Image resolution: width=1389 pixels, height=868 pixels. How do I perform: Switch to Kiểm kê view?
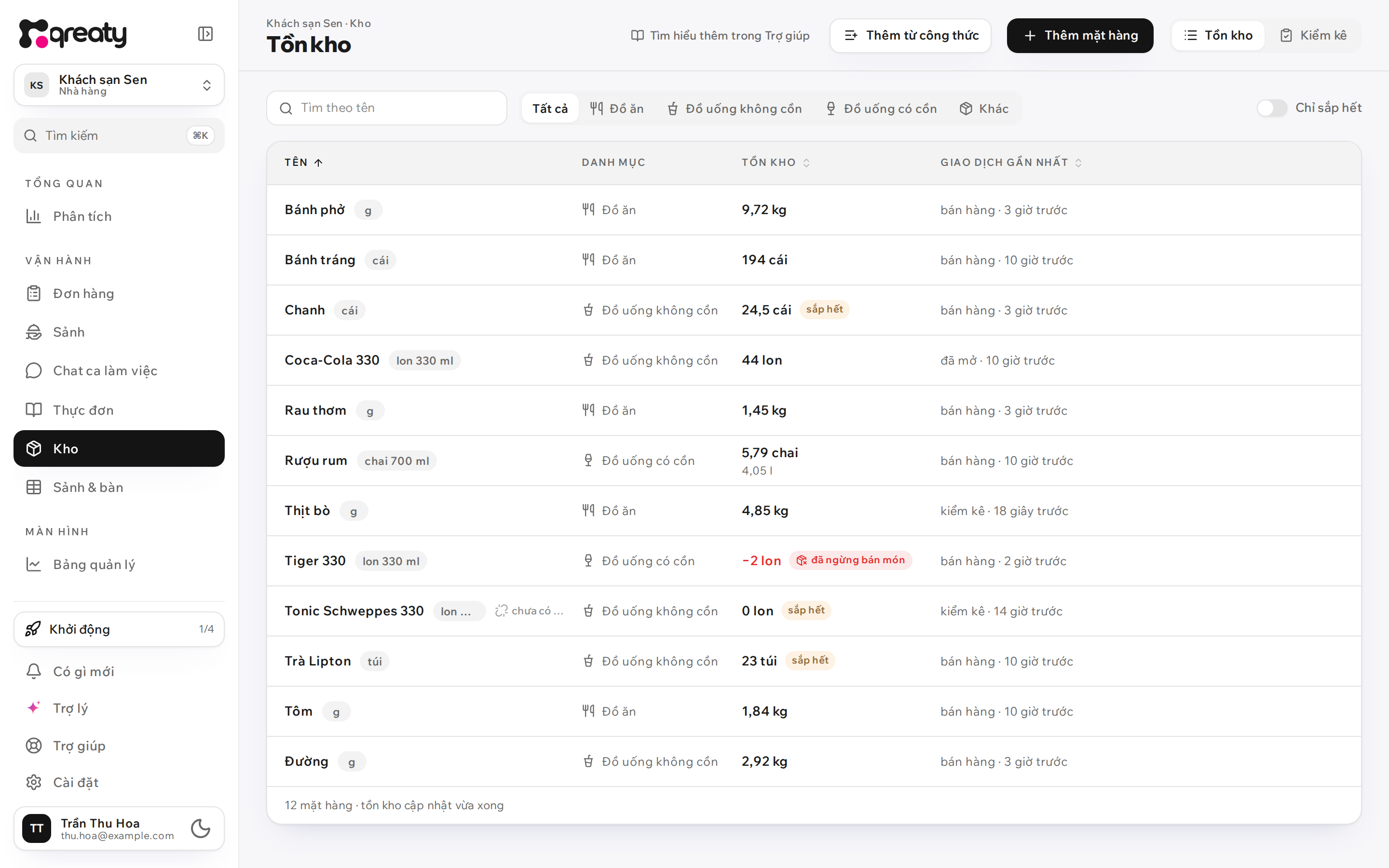1313,36
